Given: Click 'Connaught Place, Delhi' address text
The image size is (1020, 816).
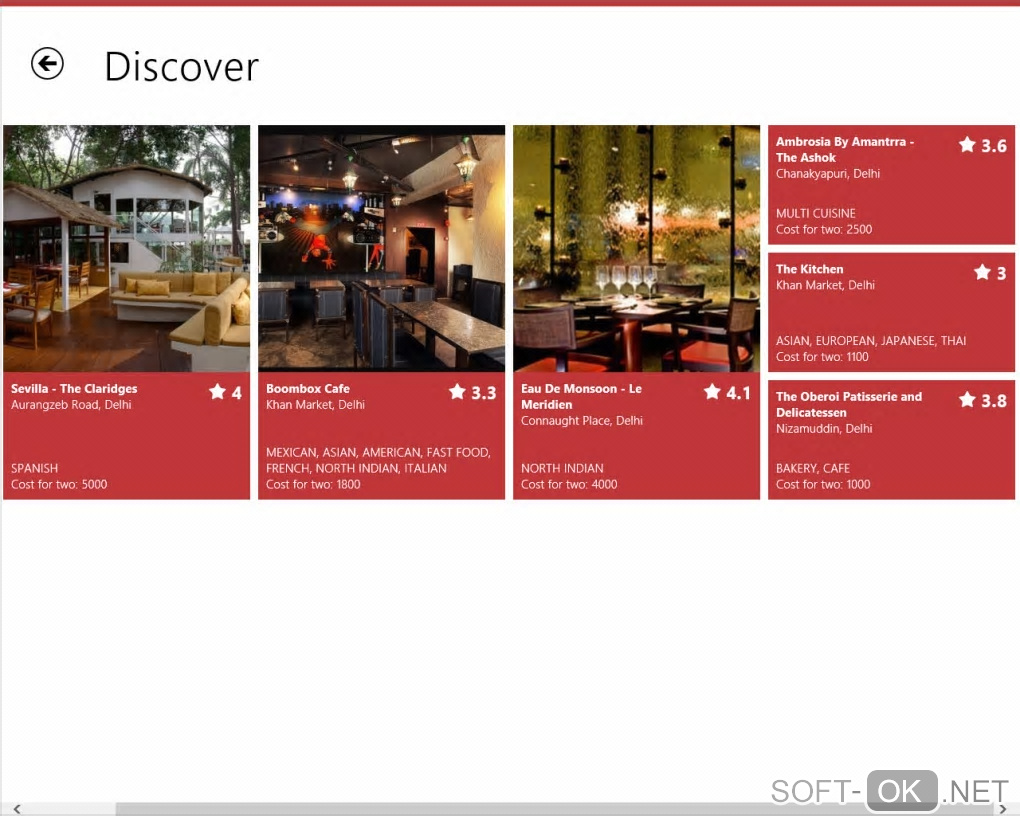Looking at the screenshot, I should pos(582,421).
